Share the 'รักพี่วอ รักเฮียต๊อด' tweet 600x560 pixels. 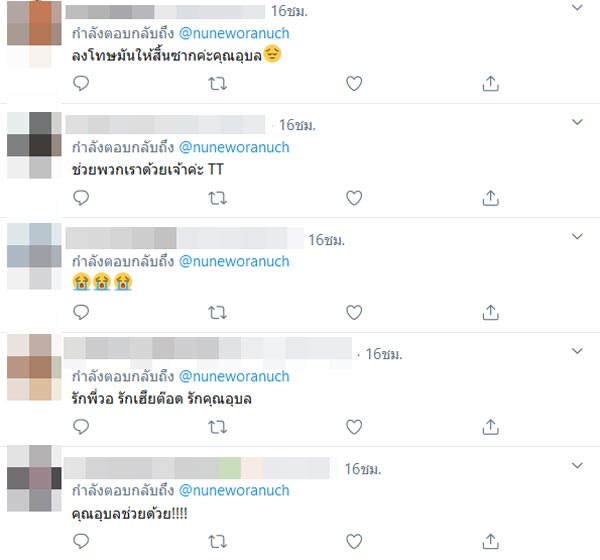[x=491, y=427]
